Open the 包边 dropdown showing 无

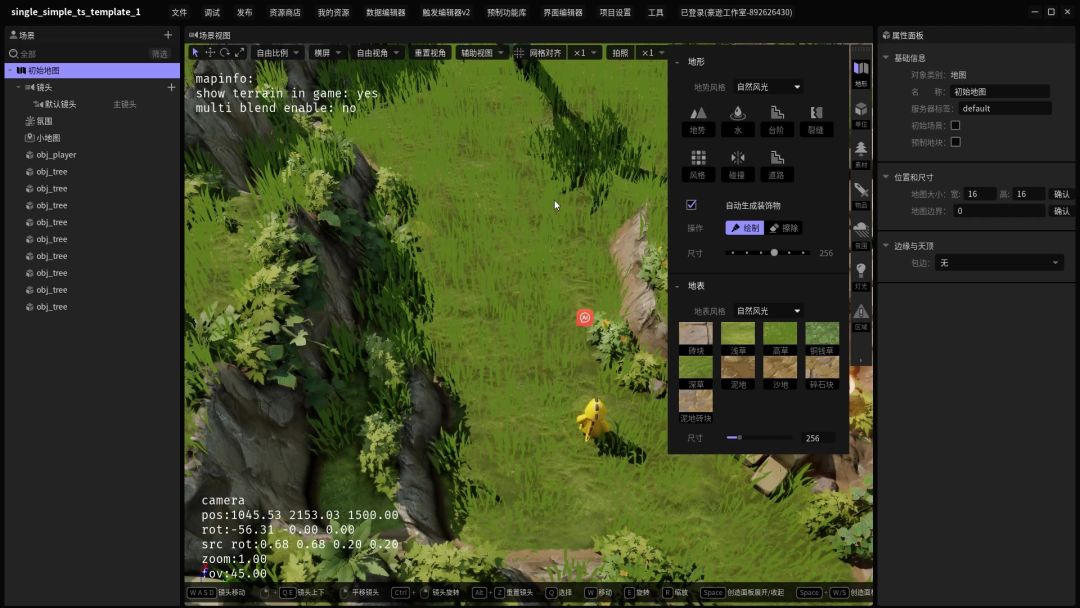tap(998, 263)
